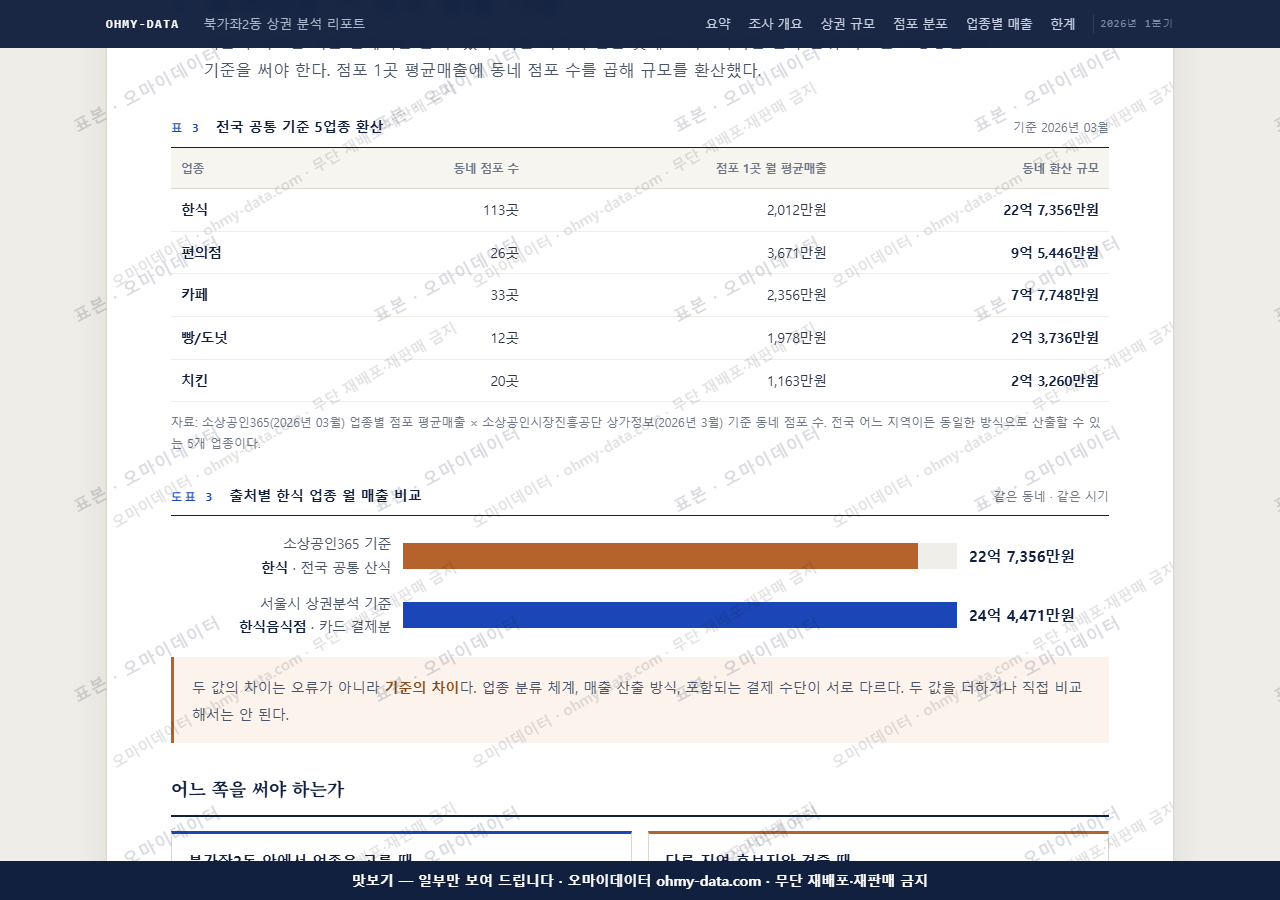This screenshot has height=900, width=1280.
Task: Click the 출처별 한식 업종 월 매출 비교 chart title
Action: [325, 495]
